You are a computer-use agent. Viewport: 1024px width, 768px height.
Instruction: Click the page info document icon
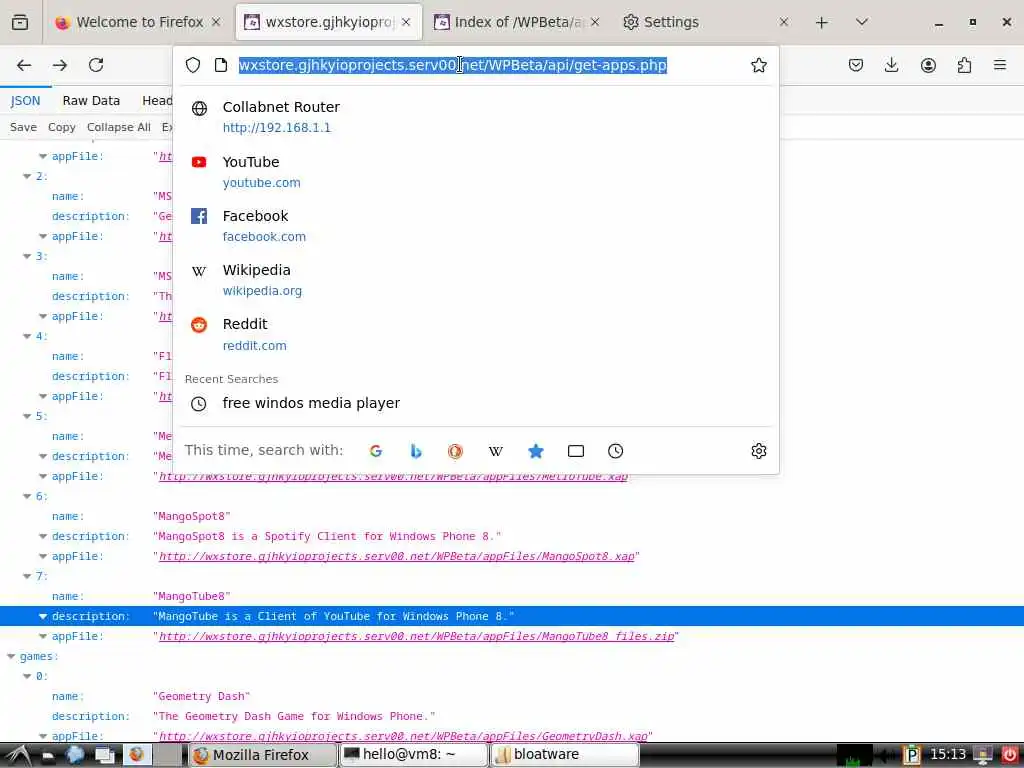click(x=221, y=65)
